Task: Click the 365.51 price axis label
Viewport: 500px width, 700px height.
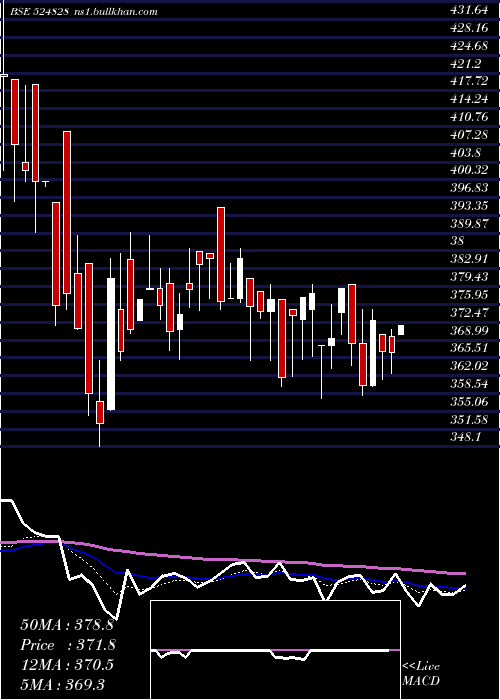Action: (469, 348)
